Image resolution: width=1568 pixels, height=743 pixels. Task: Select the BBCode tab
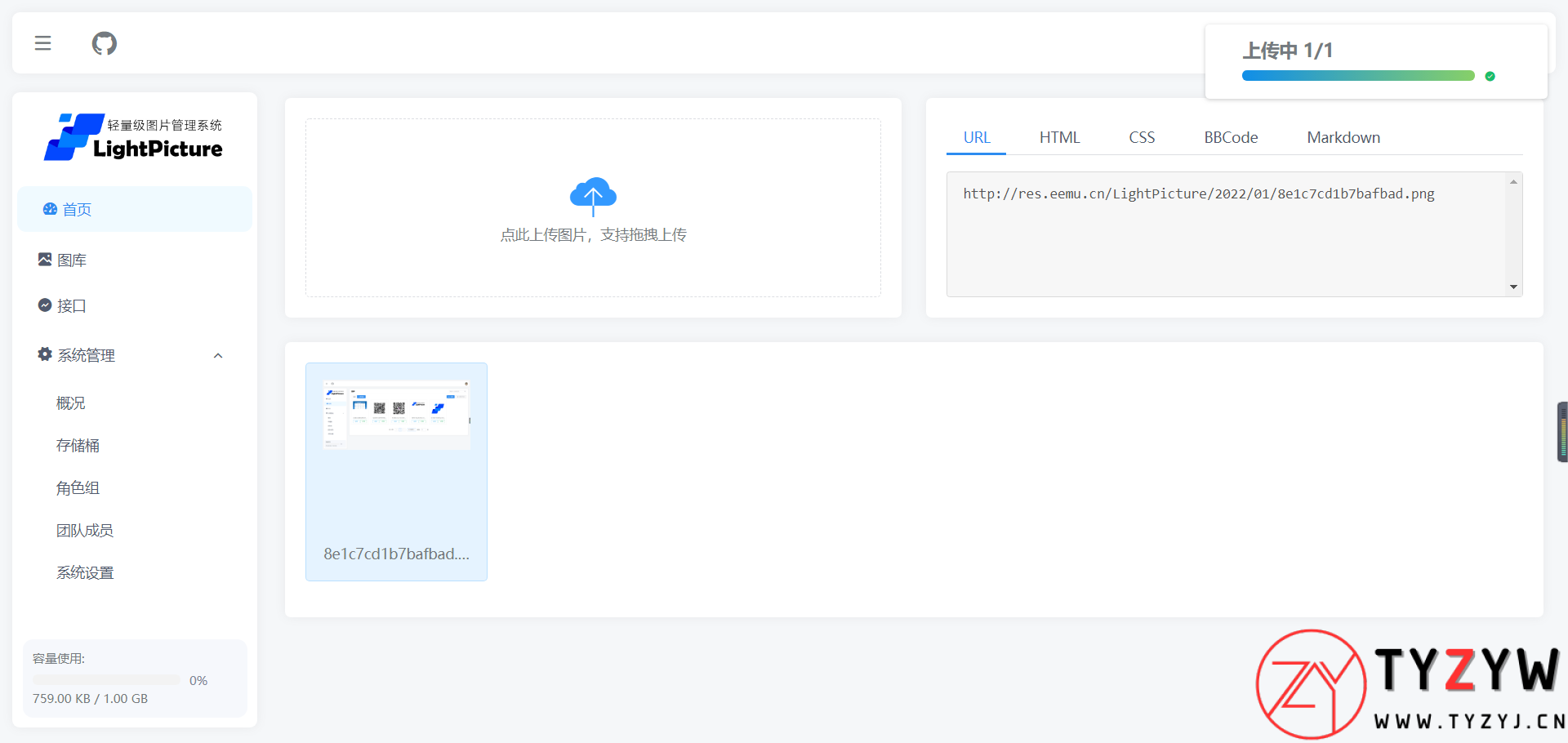point(1230,137)
